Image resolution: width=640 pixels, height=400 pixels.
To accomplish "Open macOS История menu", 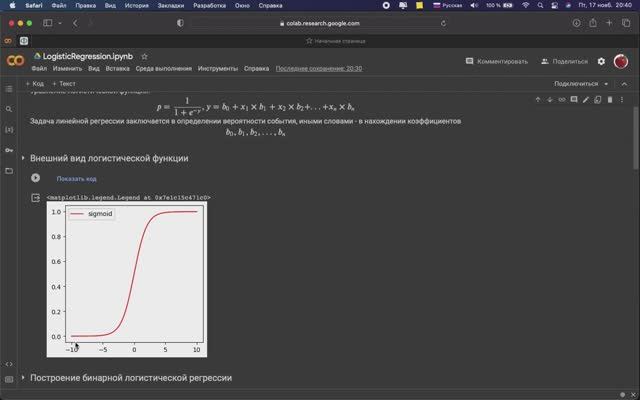I will click(137, 6).
